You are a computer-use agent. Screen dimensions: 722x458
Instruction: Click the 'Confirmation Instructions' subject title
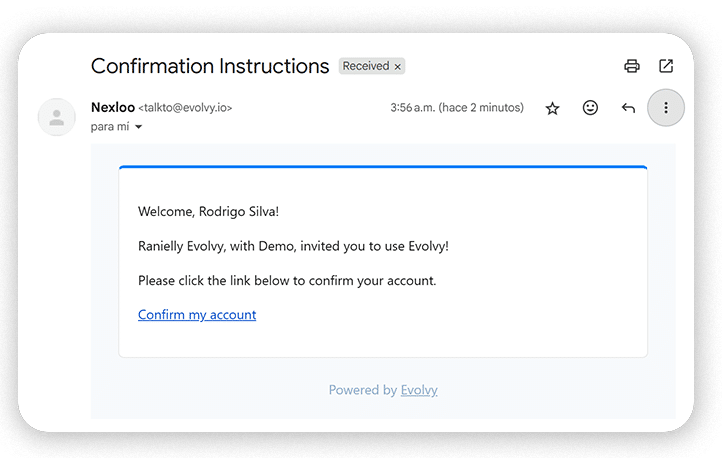coord(210,67)
